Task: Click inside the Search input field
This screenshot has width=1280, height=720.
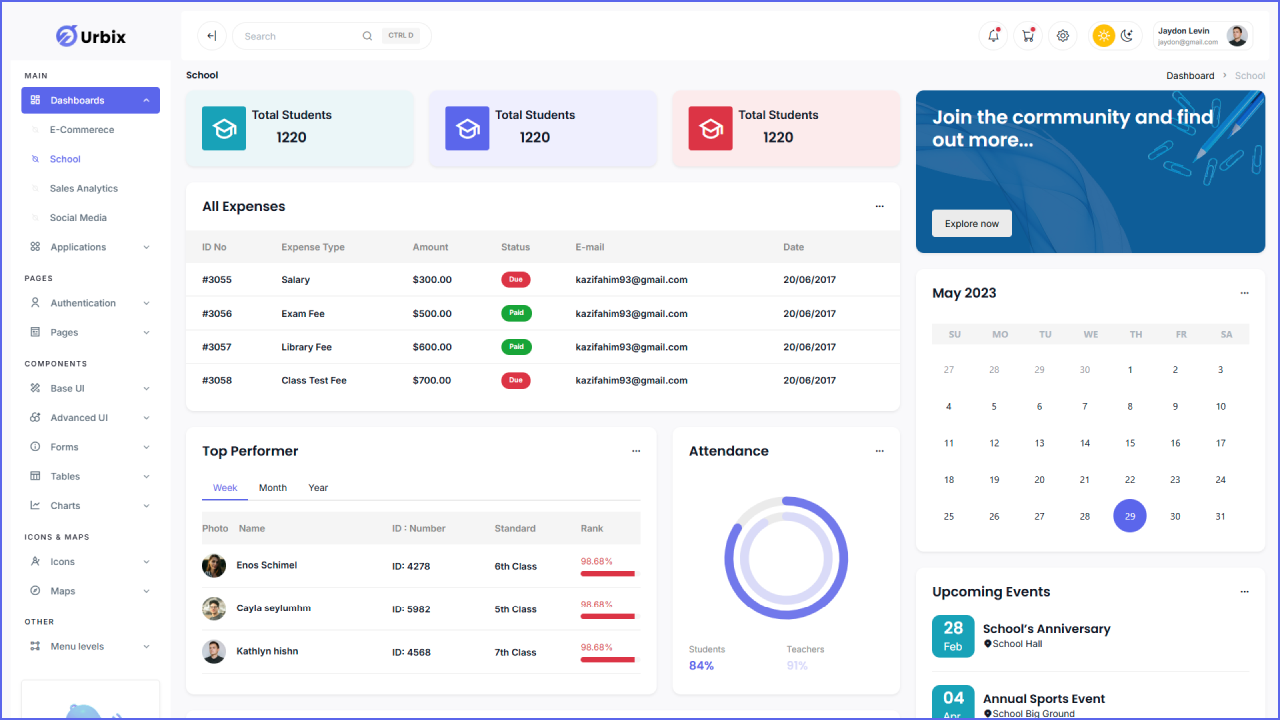Action: (300, 35)
